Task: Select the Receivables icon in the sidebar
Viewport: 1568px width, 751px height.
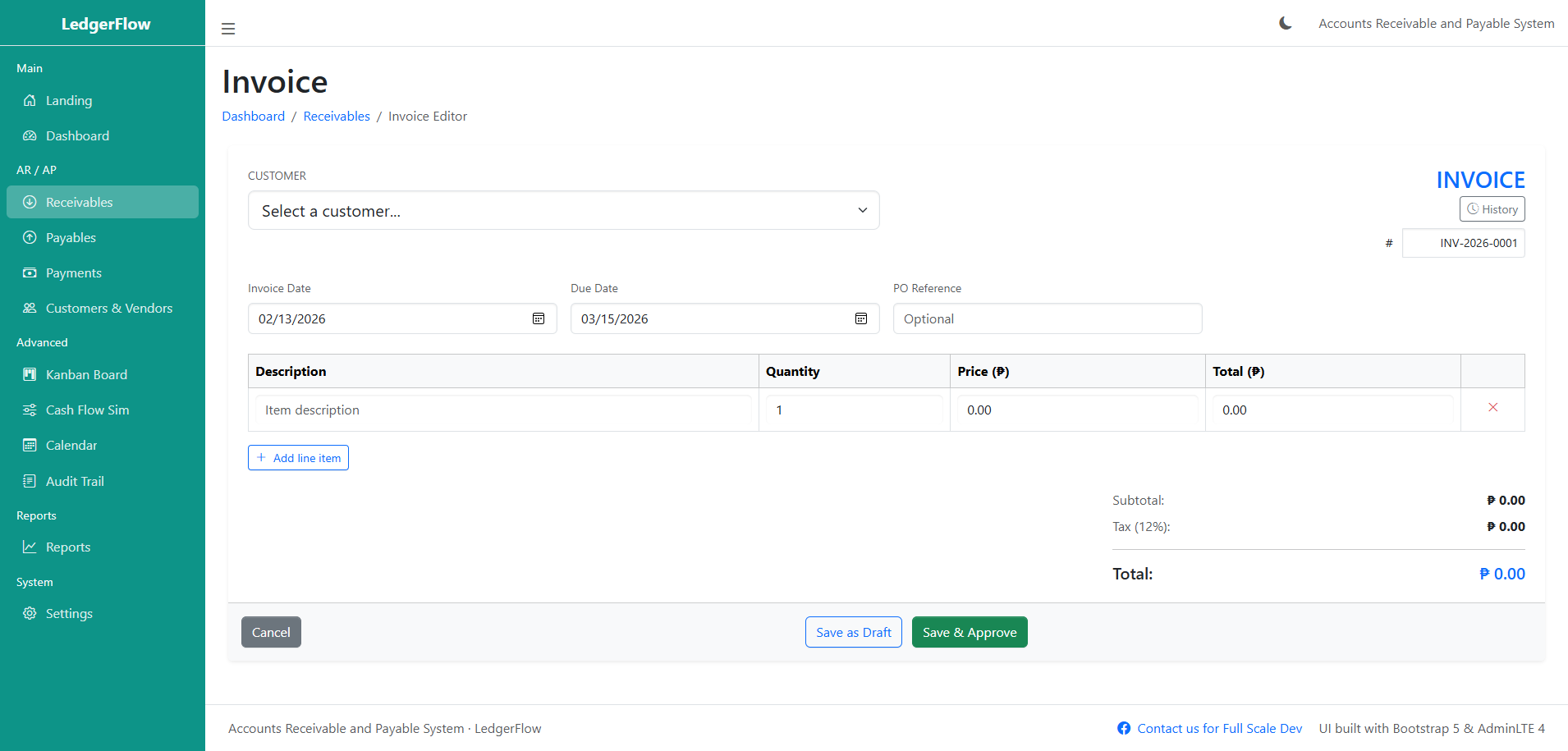Action: pos(30,202)
